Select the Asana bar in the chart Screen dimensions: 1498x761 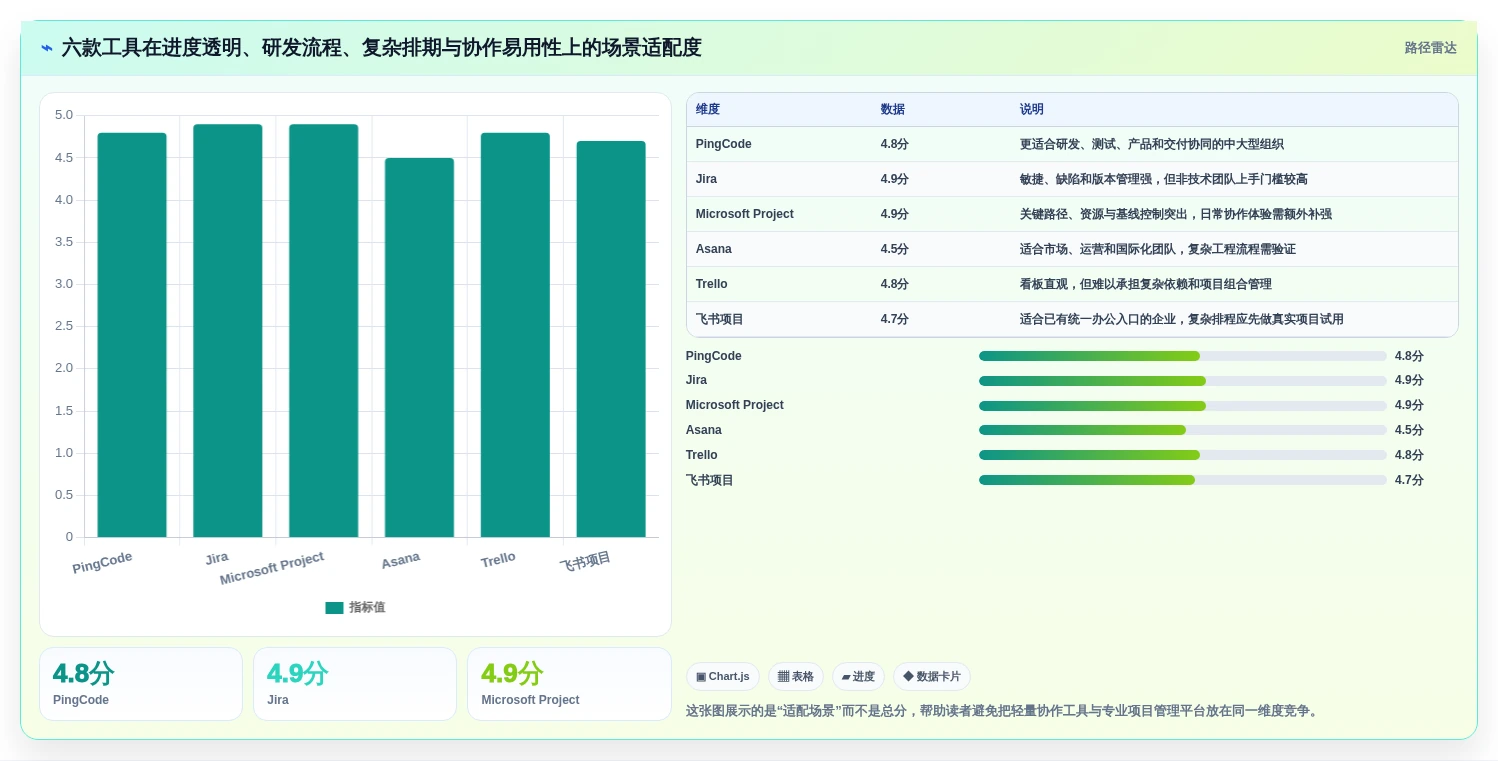pyautogui.click(x=419, y=348)
